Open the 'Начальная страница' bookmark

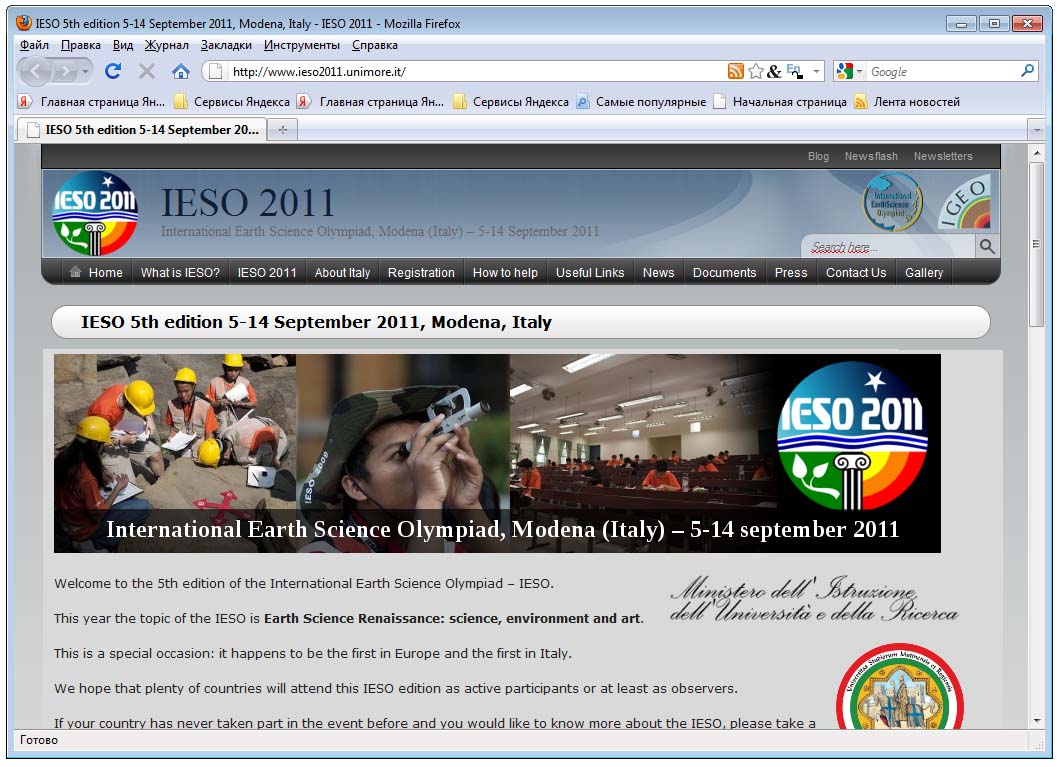(780, 102)
